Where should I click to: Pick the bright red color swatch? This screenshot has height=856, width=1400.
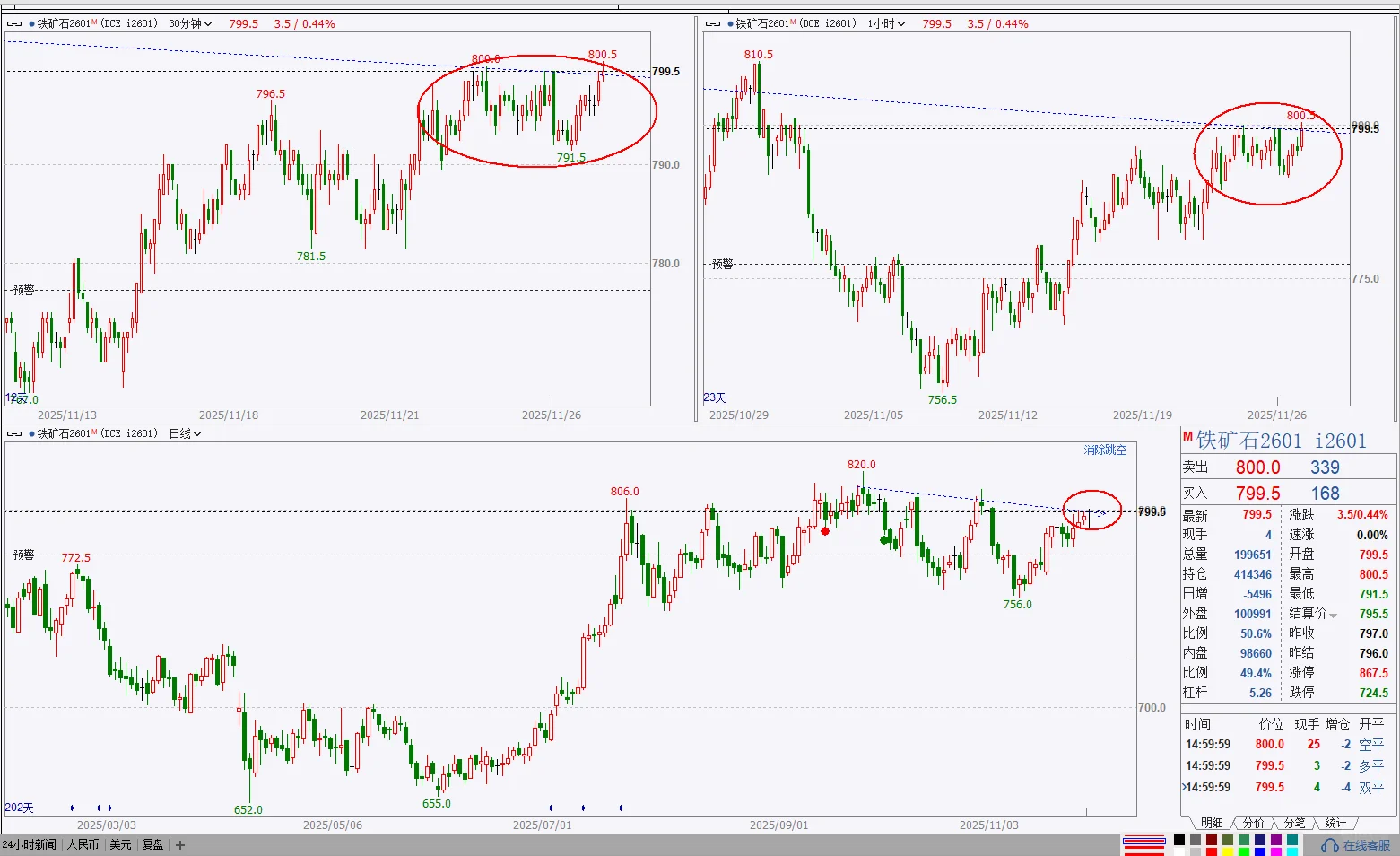(x=1212, y=852)
